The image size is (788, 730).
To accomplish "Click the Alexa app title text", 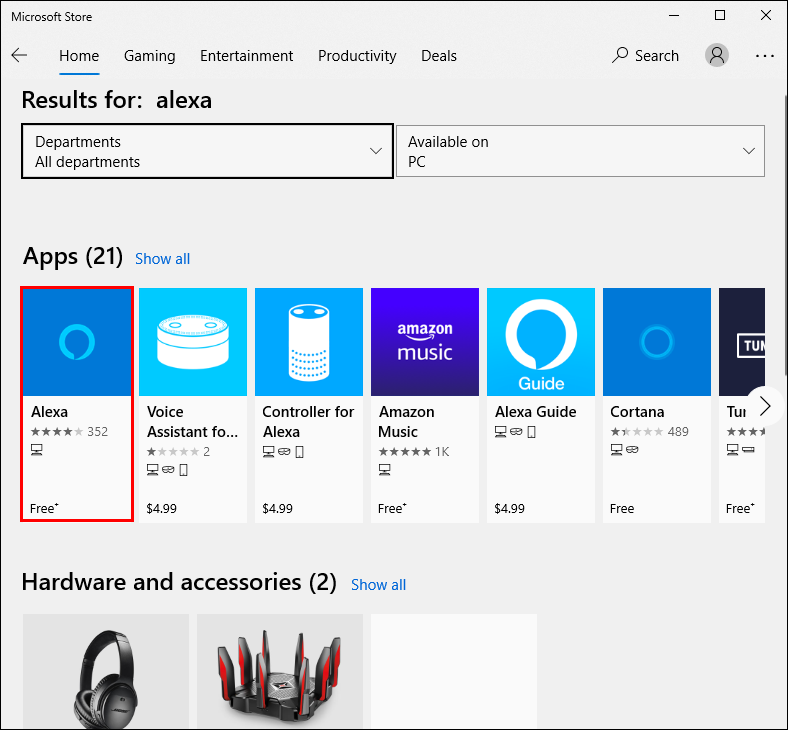I will (x=49, y=412).
